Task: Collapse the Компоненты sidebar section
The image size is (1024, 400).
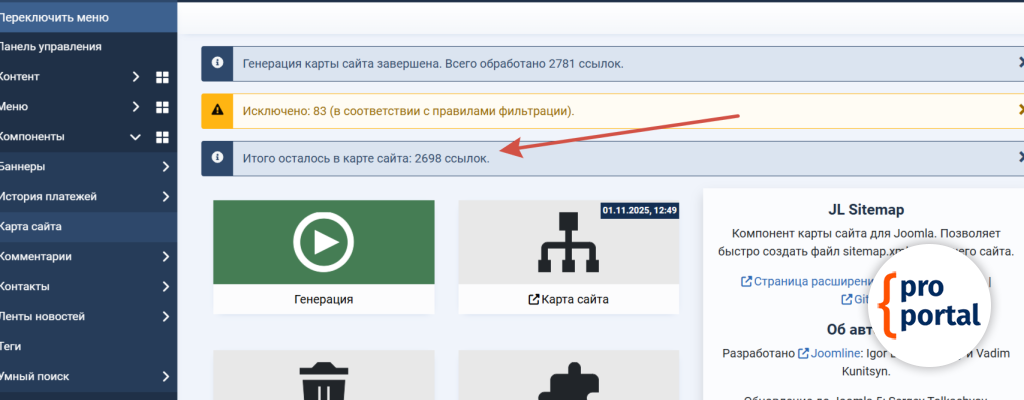Action: pos(135,137)
